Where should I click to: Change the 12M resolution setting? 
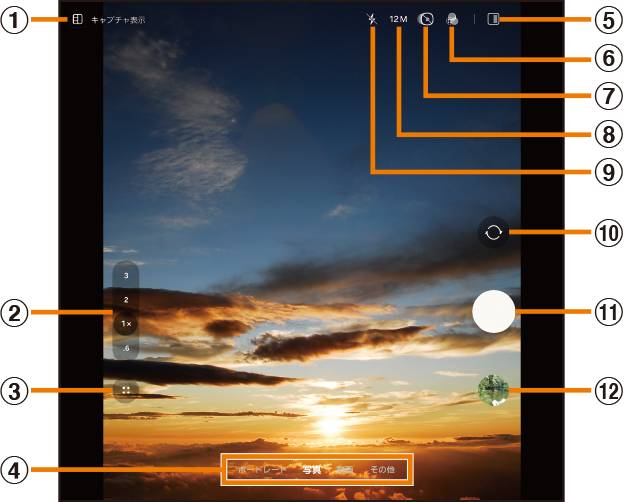pyautogui.click(x=399, y=19)
